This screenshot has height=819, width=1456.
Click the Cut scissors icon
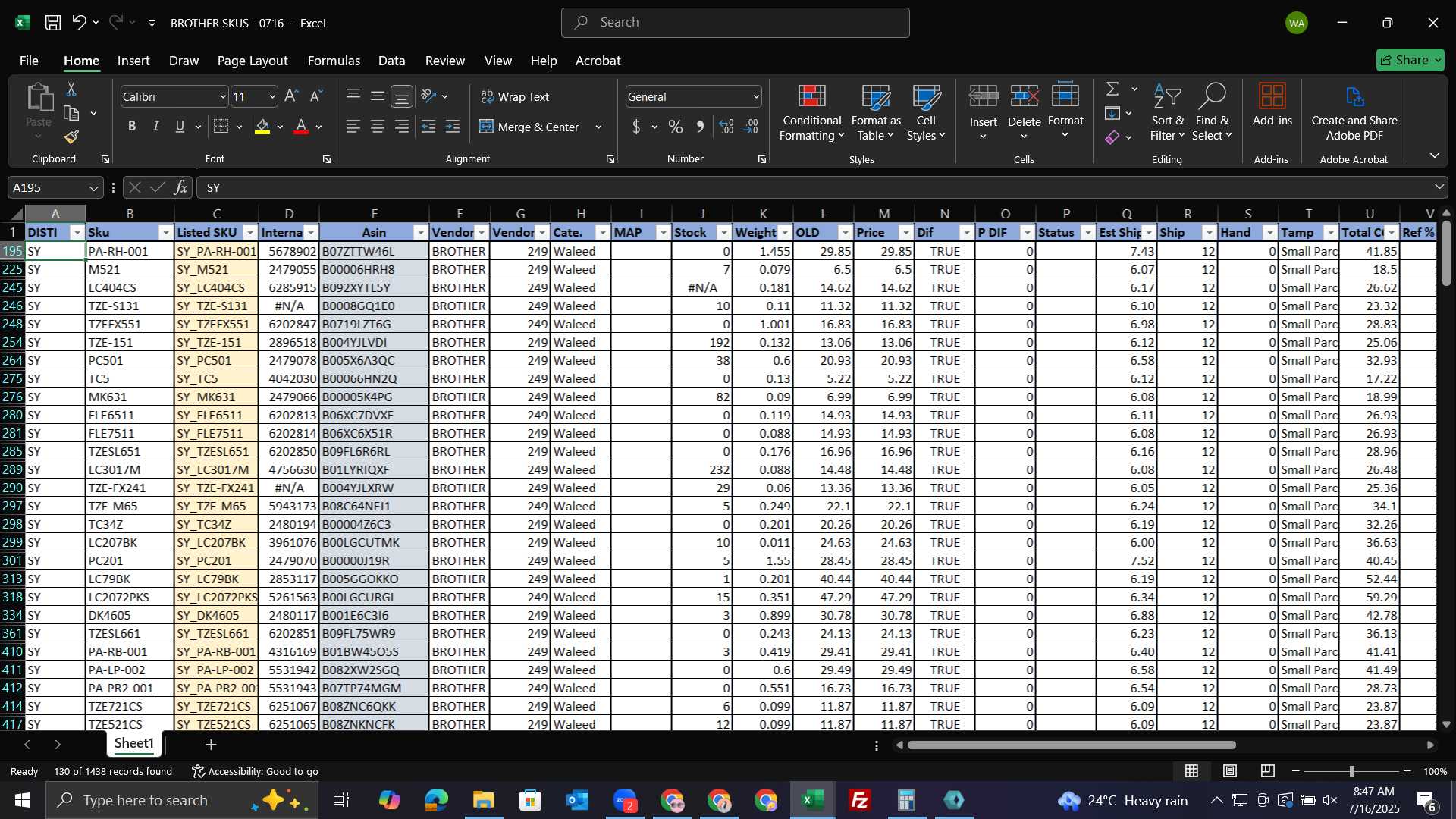pyautogui.click(x=71, y=89)
